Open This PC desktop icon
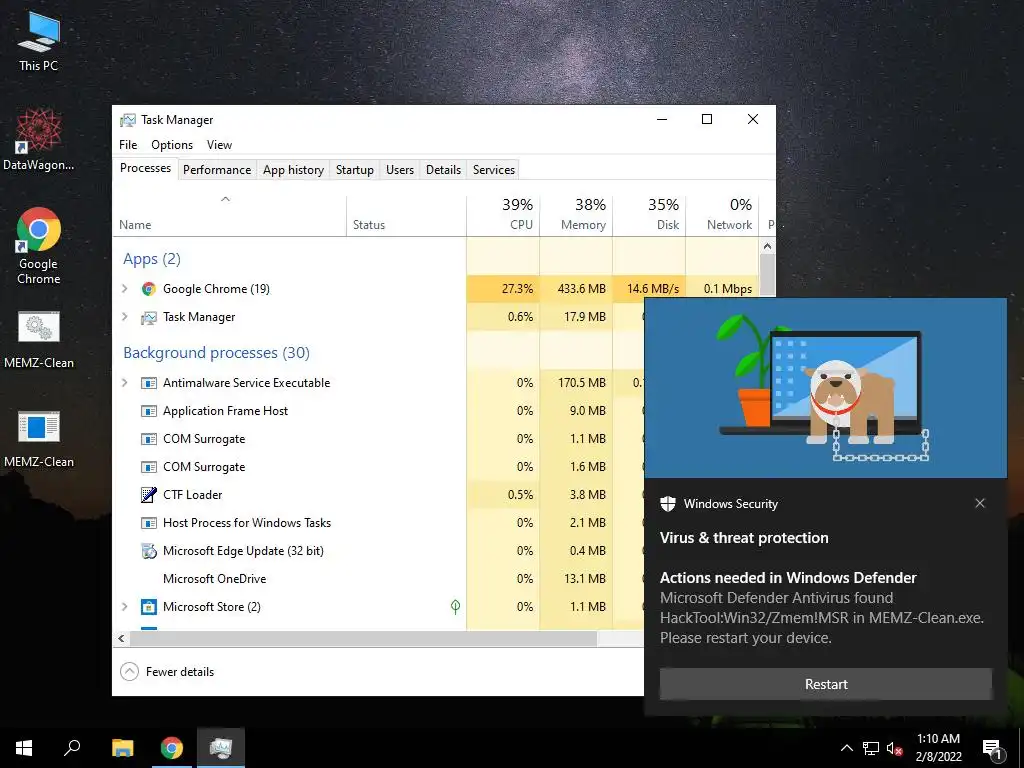 point(39,40)
